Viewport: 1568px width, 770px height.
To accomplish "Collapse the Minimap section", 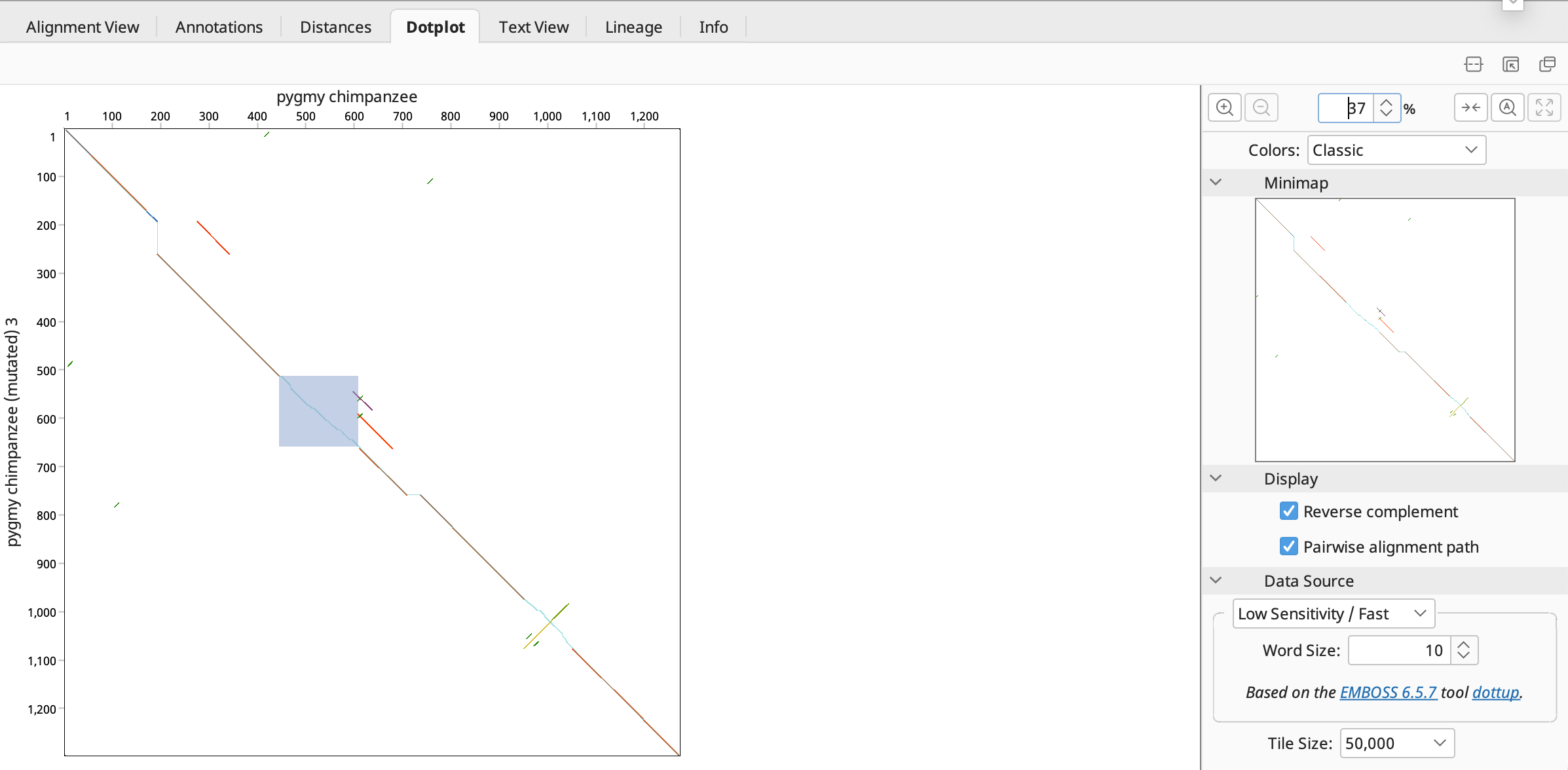I will pyautogui.click(x=1216, y=183).
